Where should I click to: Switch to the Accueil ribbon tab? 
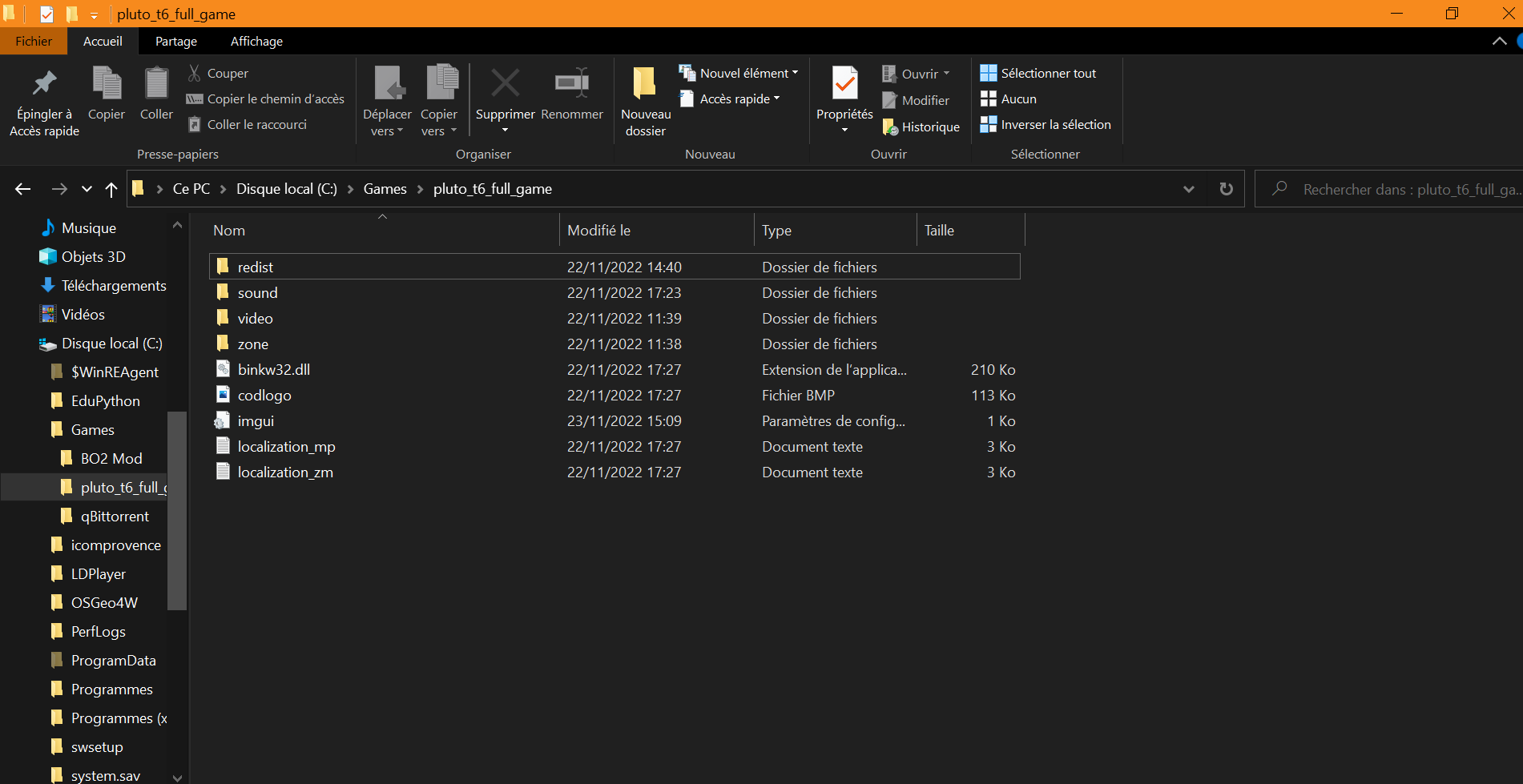(103, 41)
